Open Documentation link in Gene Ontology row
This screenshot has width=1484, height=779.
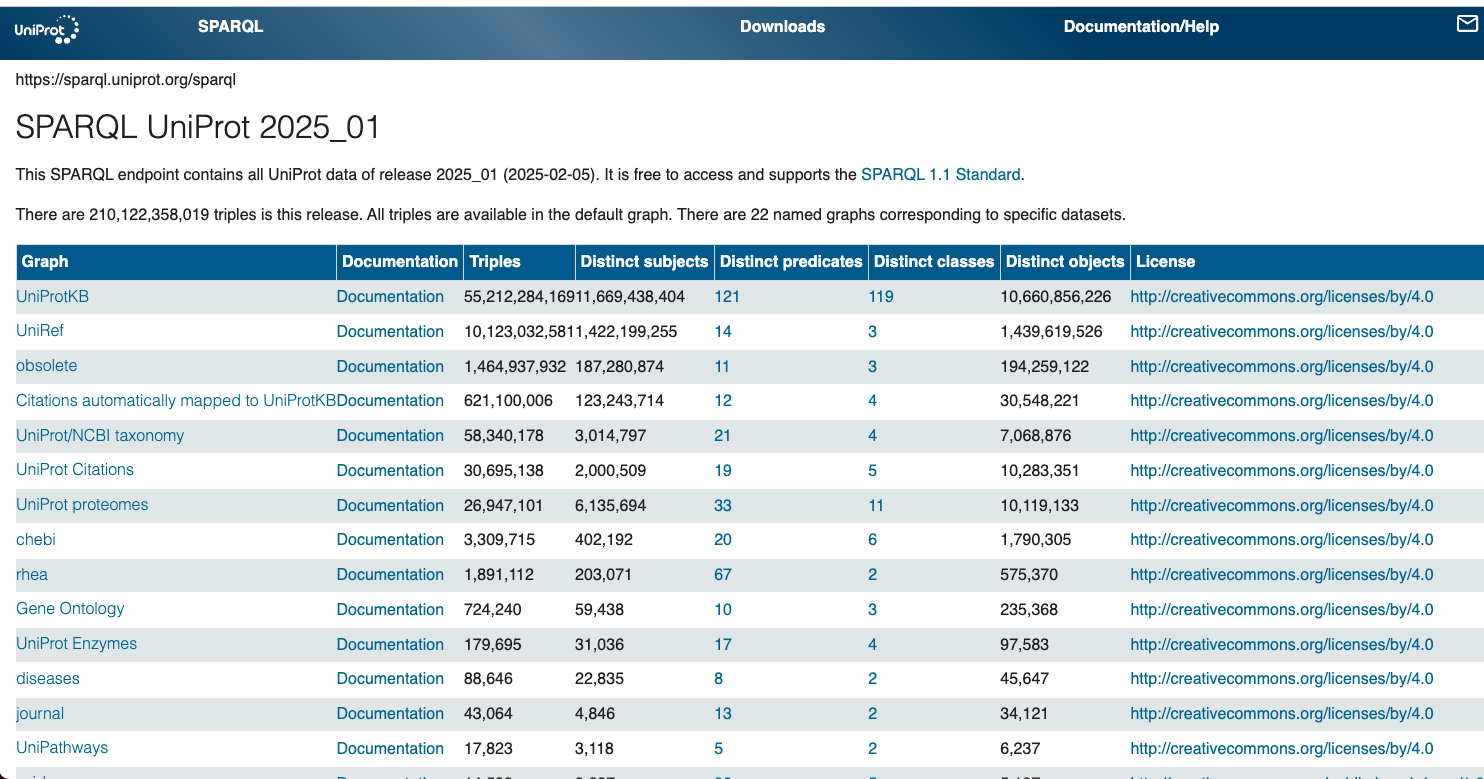tap(390, 609)
